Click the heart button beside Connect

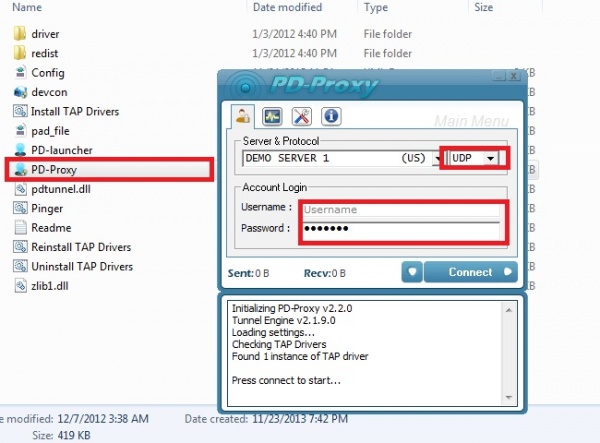412,272
